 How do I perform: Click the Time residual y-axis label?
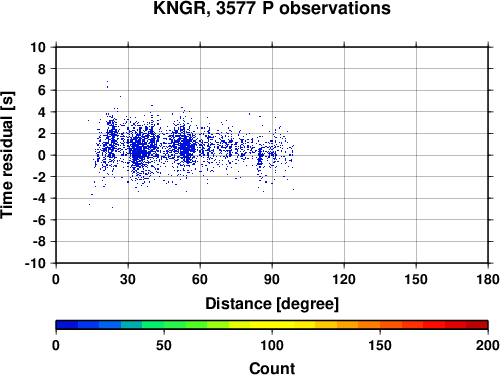click(x=7, y=155)
